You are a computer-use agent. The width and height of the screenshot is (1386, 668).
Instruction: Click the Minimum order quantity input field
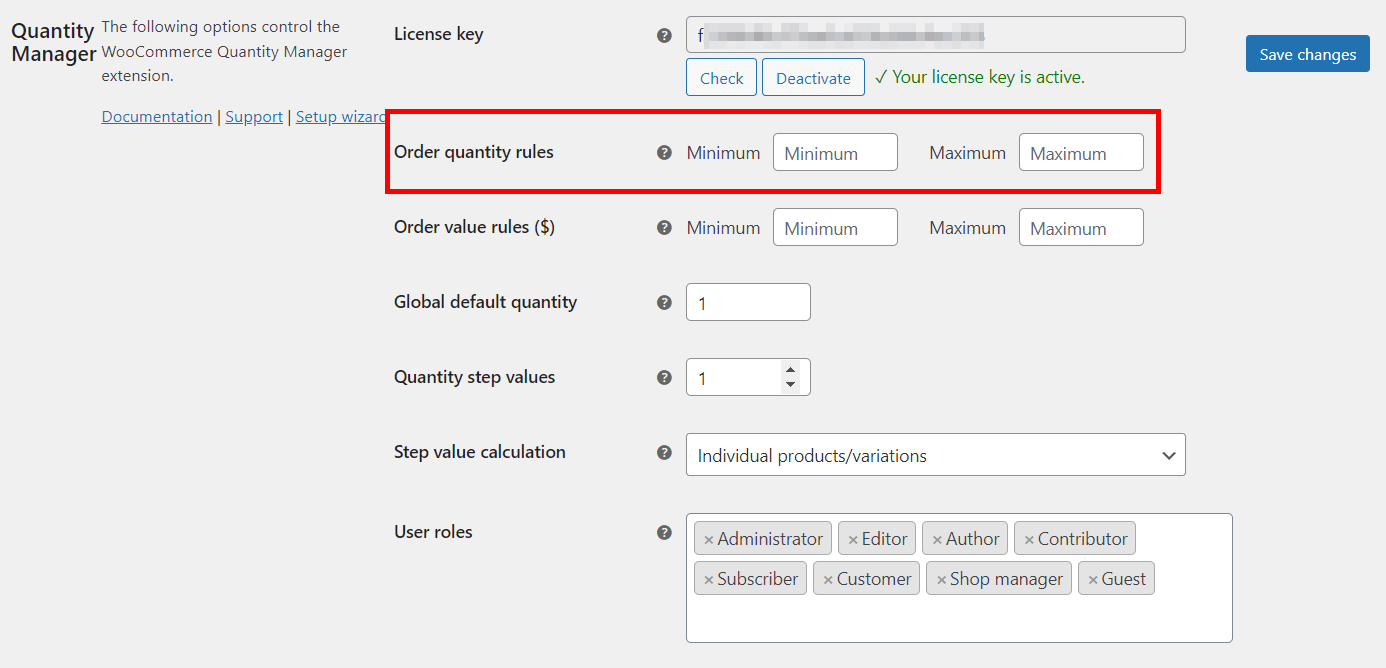835,152
